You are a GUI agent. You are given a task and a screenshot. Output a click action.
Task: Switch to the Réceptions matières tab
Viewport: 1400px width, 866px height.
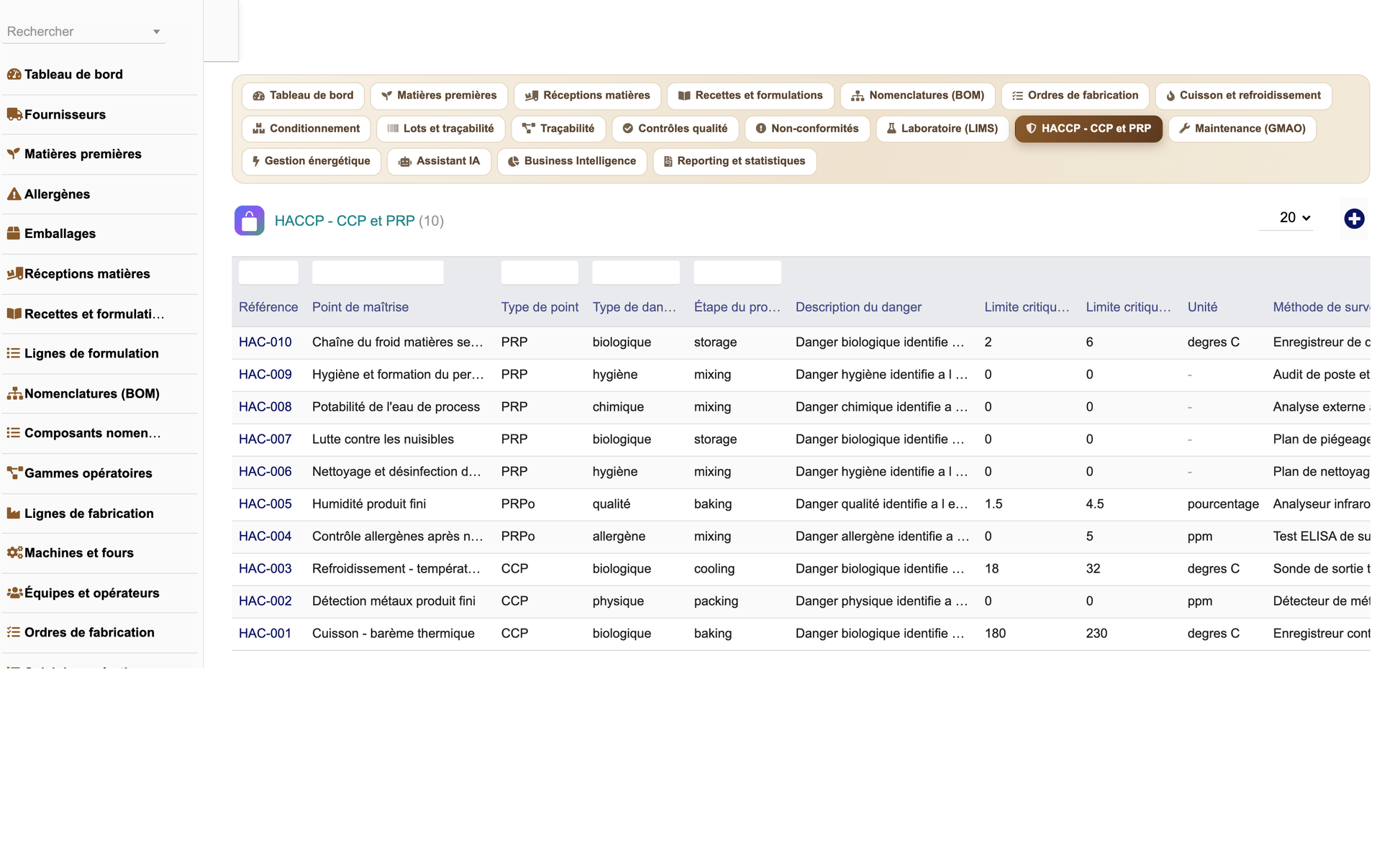(x=587, y=96)
